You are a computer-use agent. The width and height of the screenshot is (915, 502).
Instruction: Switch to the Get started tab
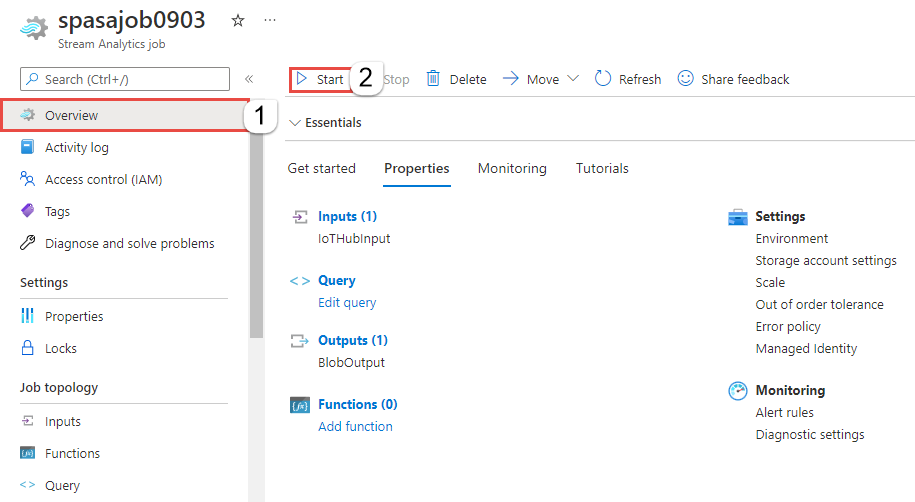[x=322, y=168]
